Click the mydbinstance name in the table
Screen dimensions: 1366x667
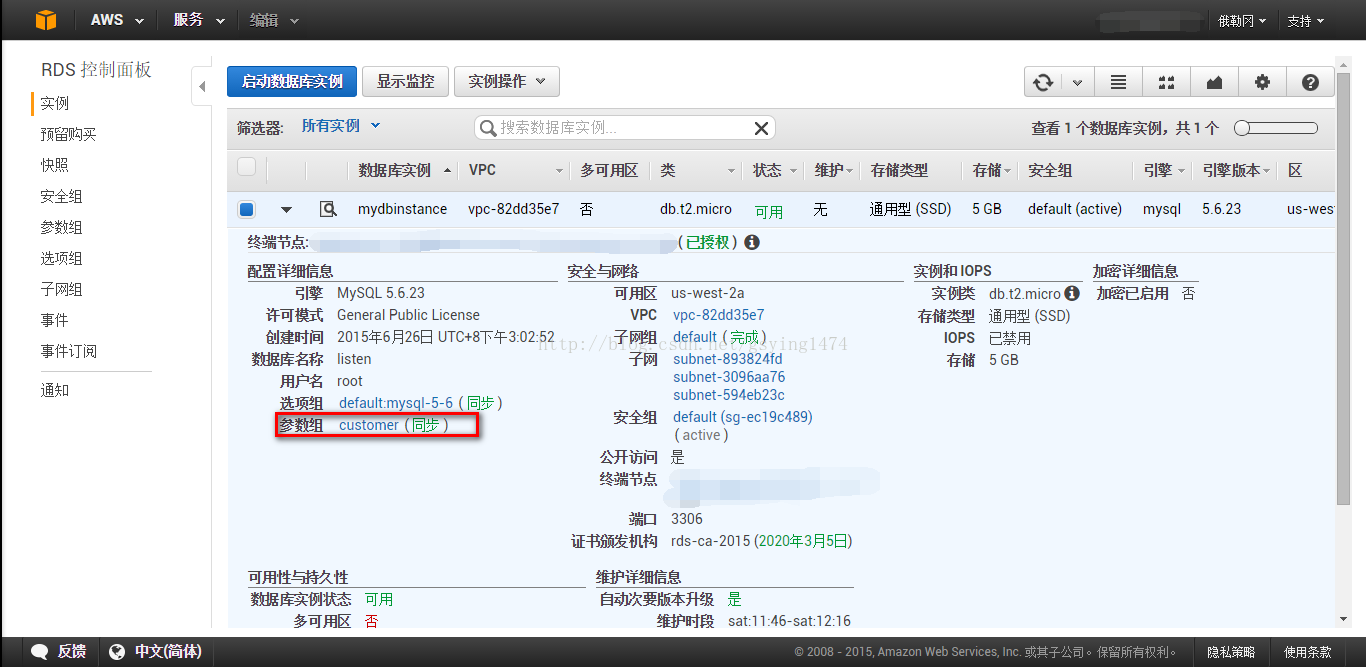tap(404, 210)
